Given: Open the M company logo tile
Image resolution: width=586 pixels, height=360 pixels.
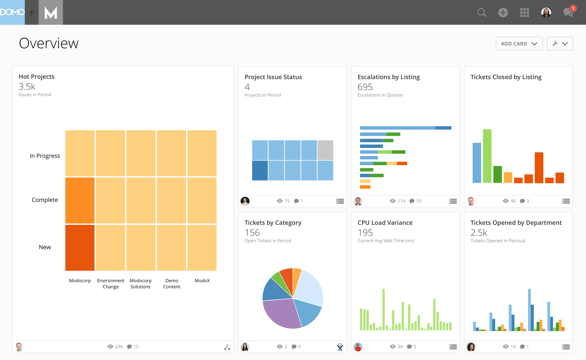Looking at the screenshot, I should (51, 12).
